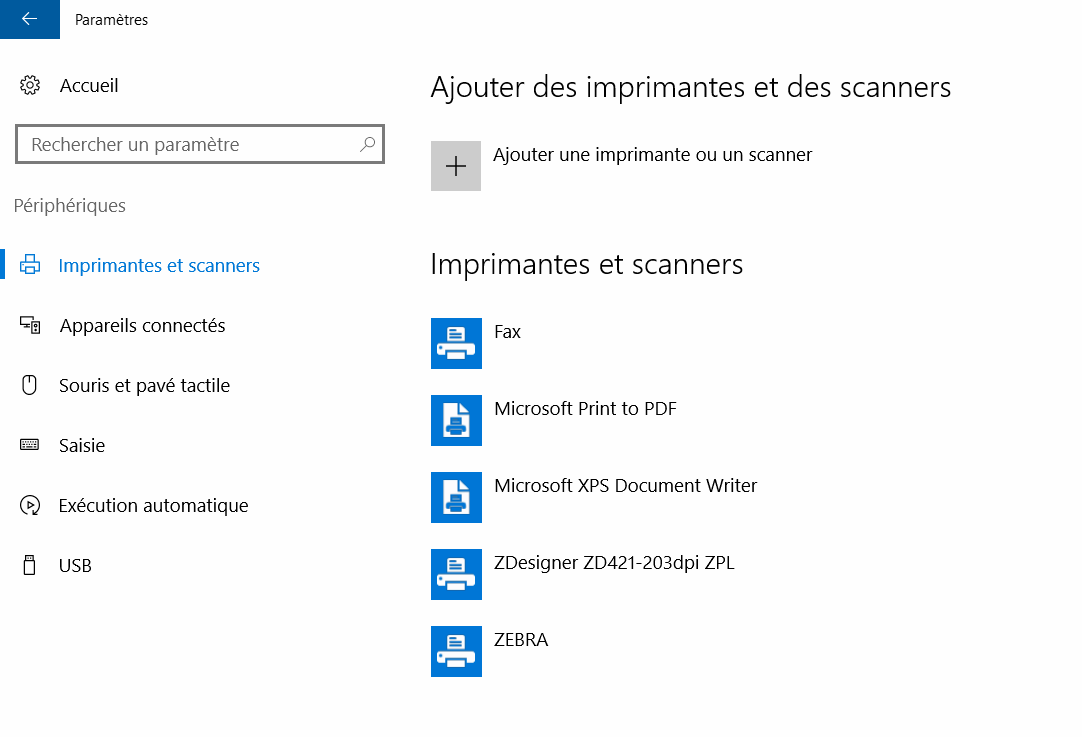Click the keyboard icon beside Saisie
Viewport: 1082px width, 737px height.
(x=30, y=446)
